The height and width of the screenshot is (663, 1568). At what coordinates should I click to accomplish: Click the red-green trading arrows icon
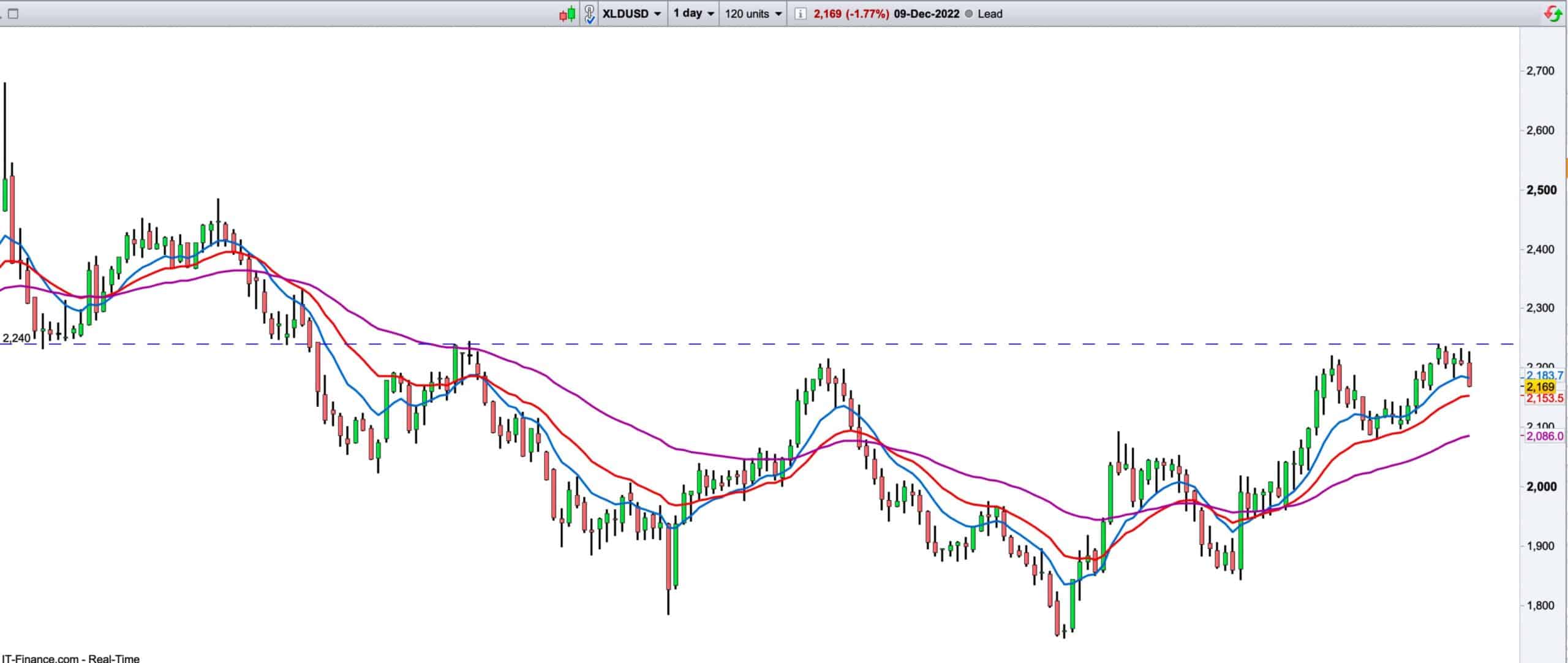1553,13
